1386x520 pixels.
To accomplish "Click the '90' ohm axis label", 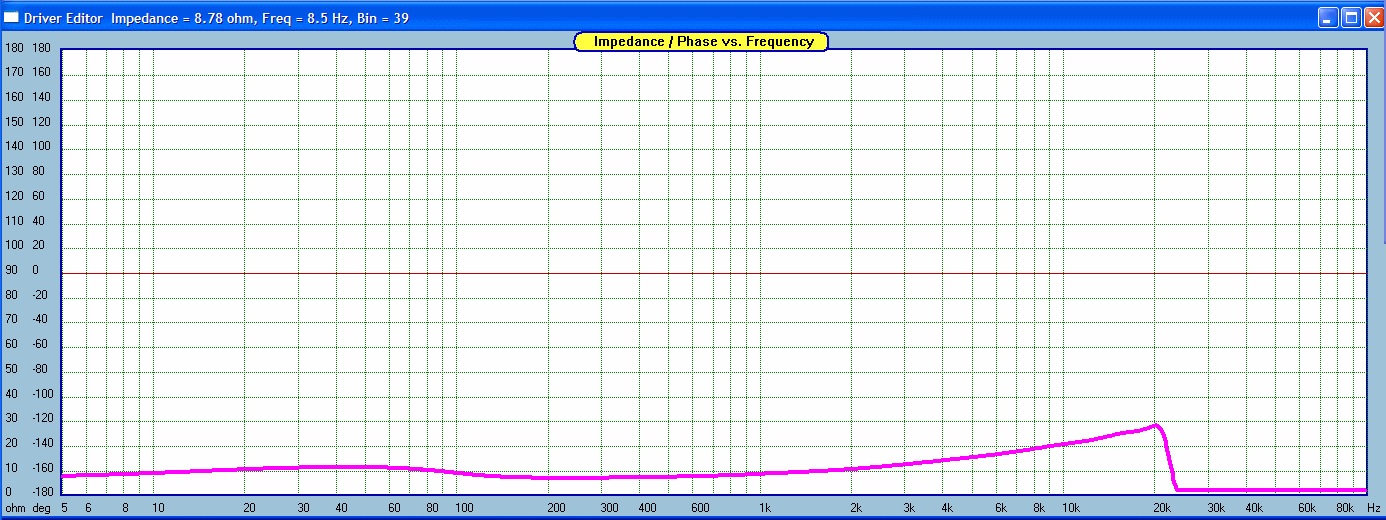I will [12, 270].
